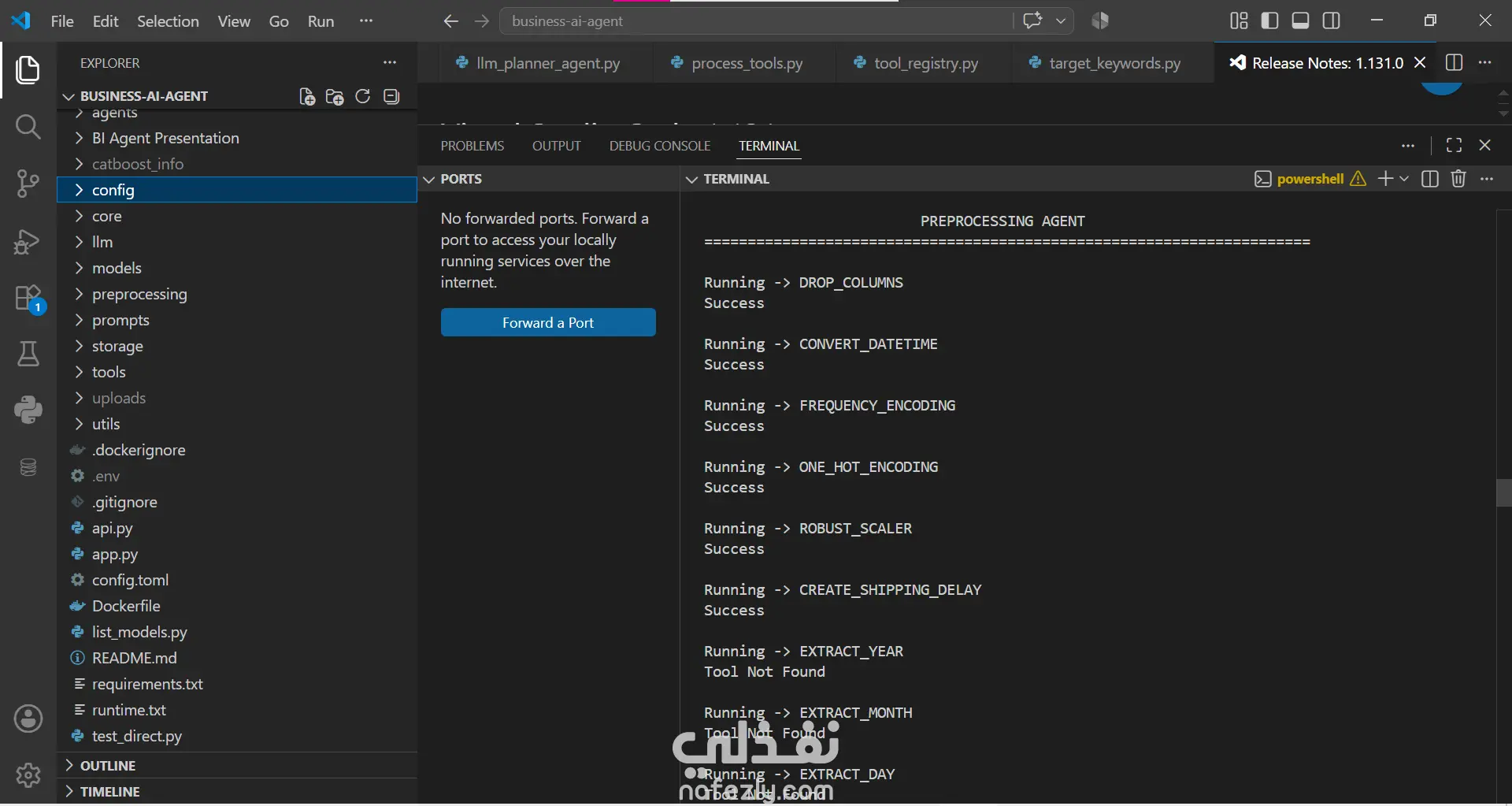The image size is (1512, 806).
Task: Expand the TIMELINE section
Action: coord(237,792)
